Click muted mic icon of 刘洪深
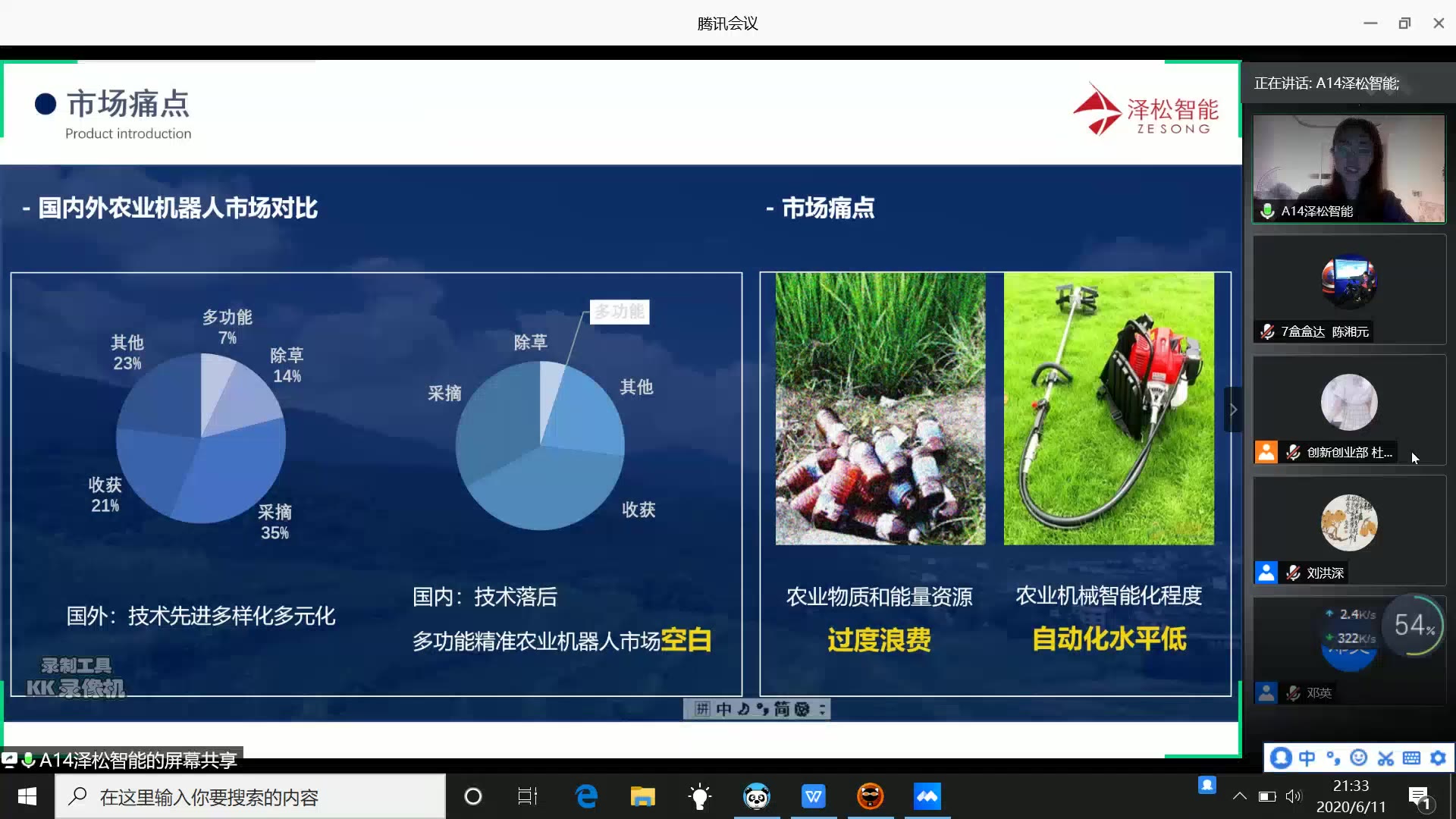1456x819 pixels. 1294,573
